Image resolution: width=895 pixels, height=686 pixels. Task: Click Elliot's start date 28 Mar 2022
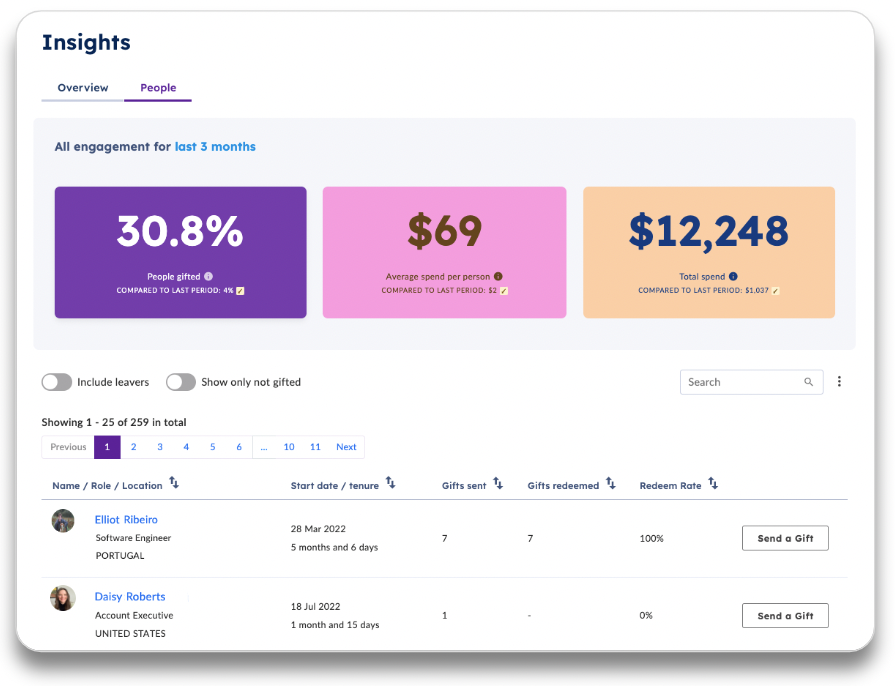[x=318, y=529]
